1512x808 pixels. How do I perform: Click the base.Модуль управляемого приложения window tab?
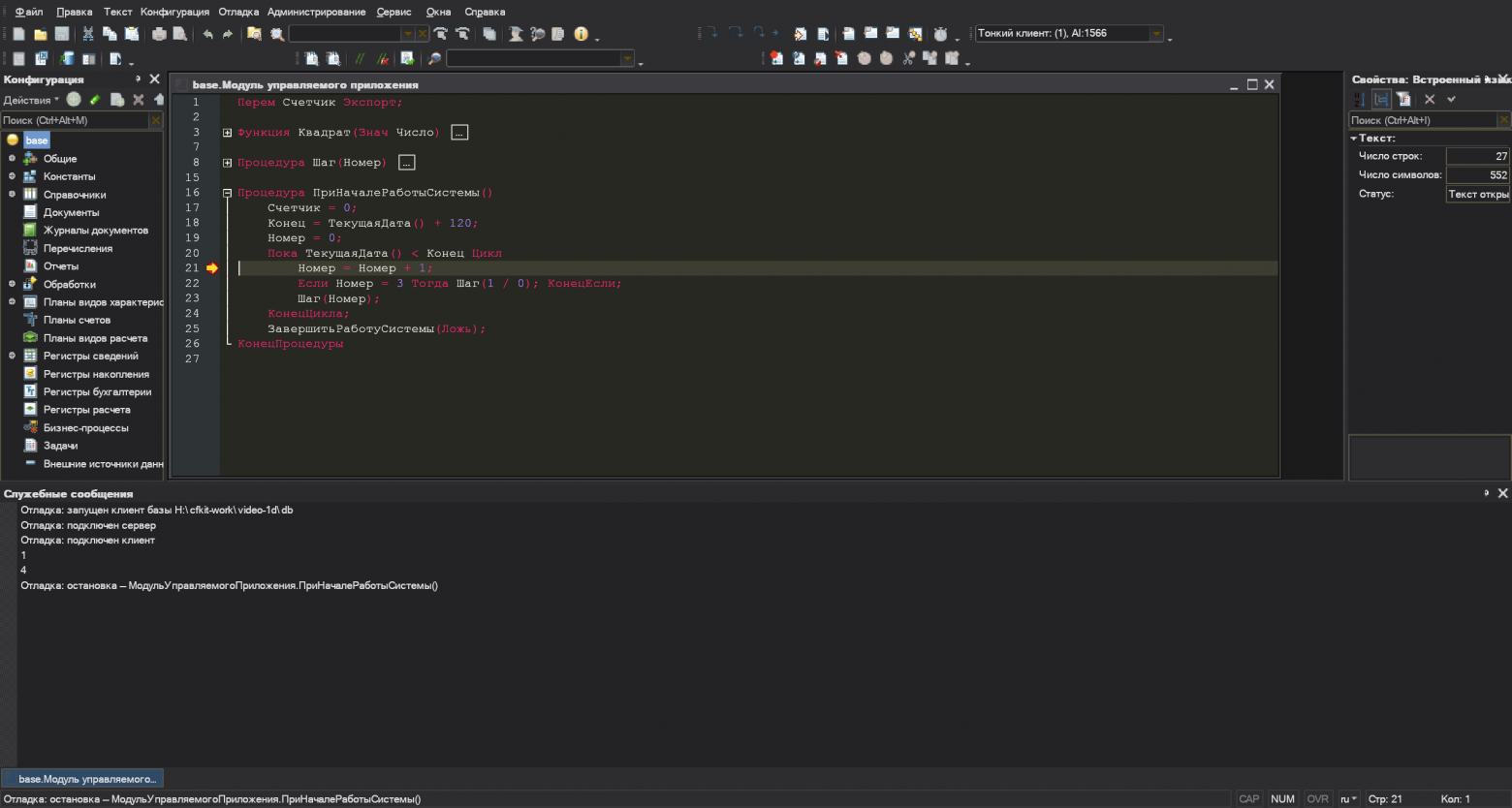pos(82,779)
